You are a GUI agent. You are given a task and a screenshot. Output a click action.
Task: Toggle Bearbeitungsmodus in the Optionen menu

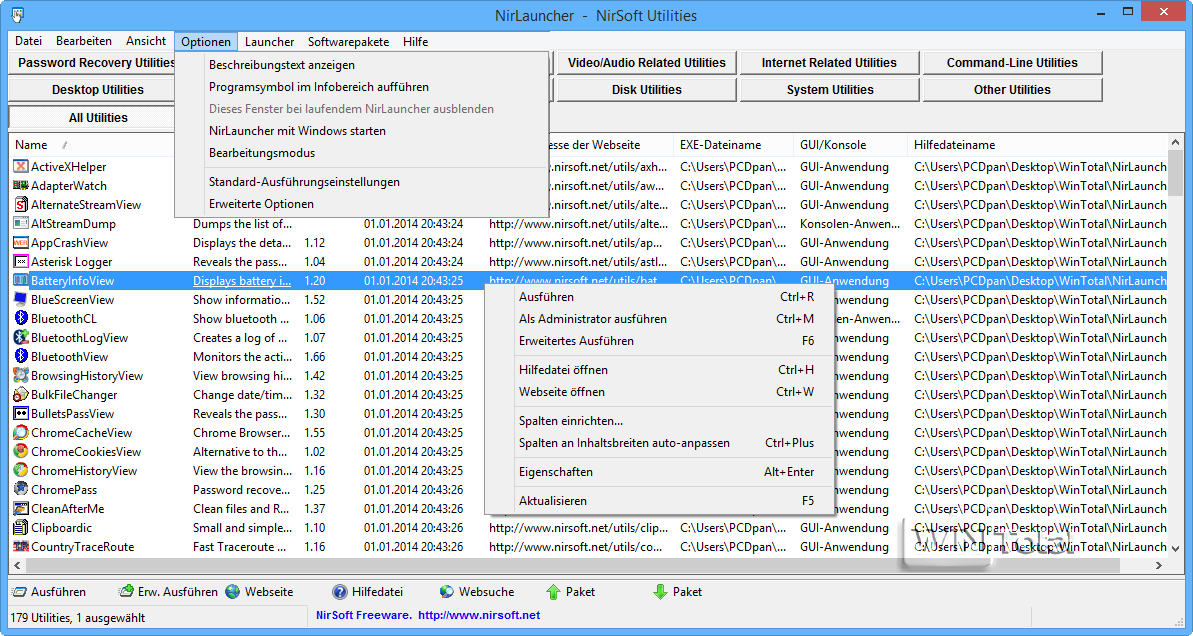pos(261,153)
